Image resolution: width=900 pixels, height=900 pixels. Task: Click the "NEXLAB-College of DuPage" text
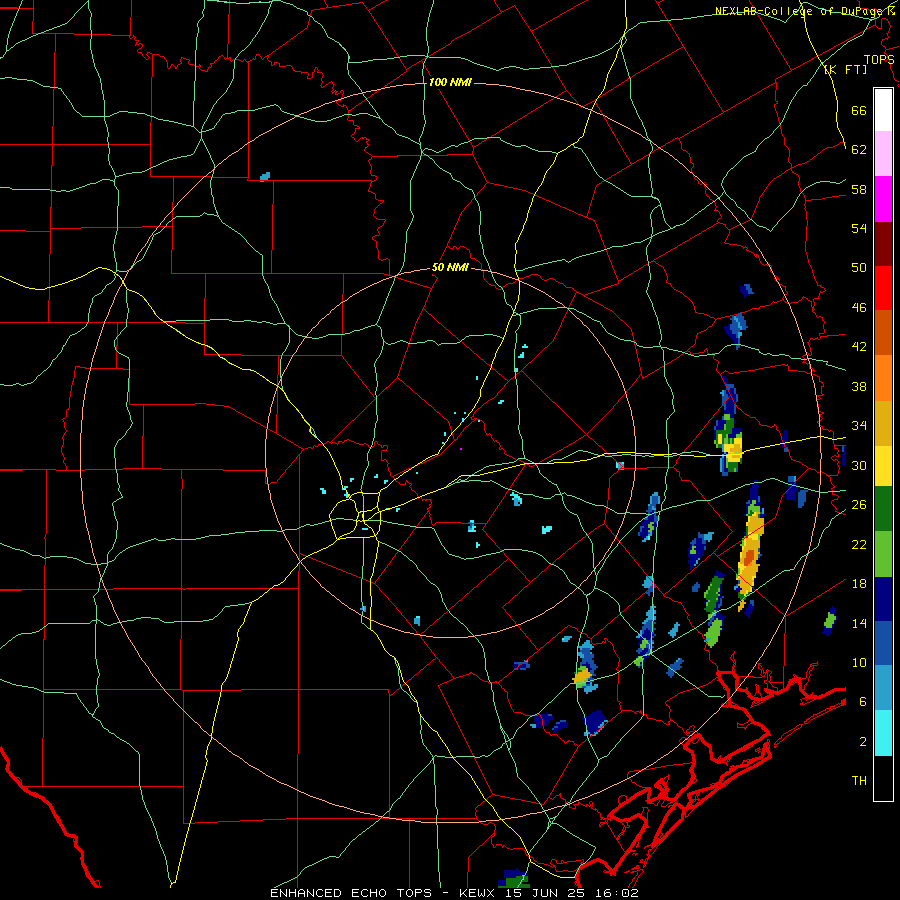pyautogui.click(x=801, y=11)
